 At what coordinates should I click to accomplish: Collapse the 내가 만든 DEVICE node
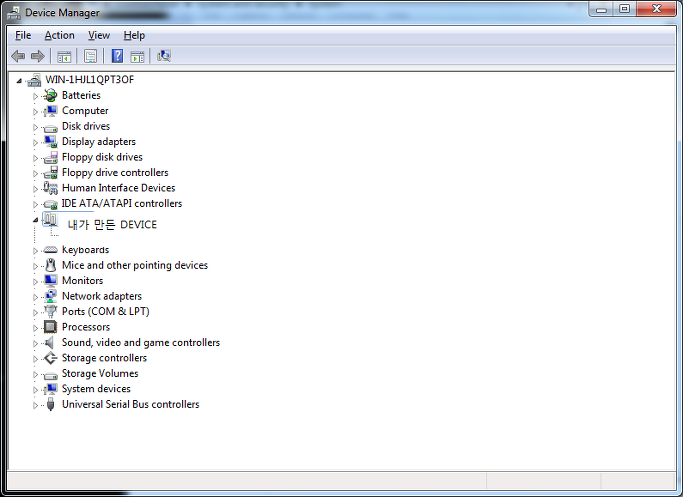coord(35,220)
